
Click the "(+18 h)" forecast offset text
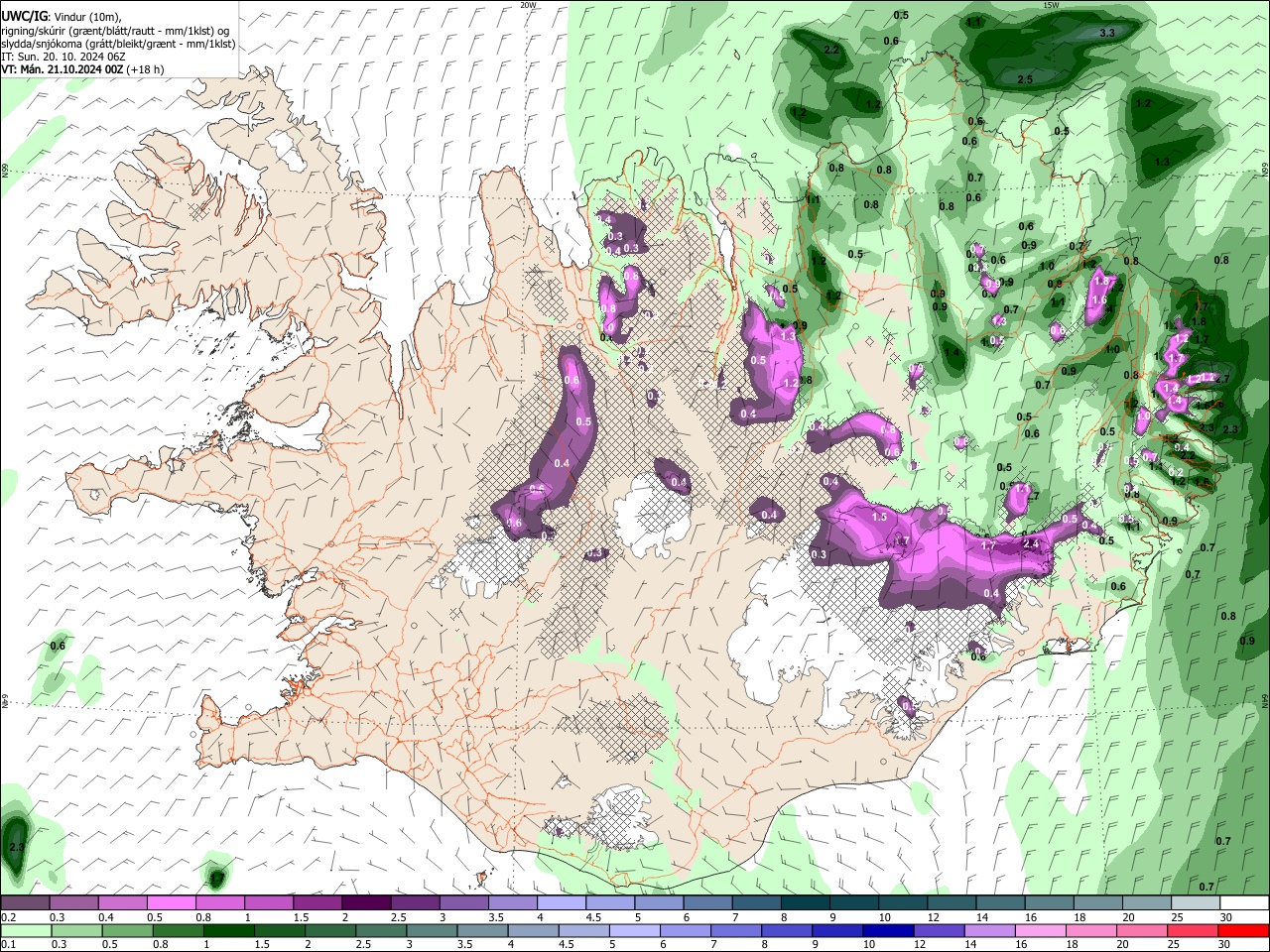point(145,69)
